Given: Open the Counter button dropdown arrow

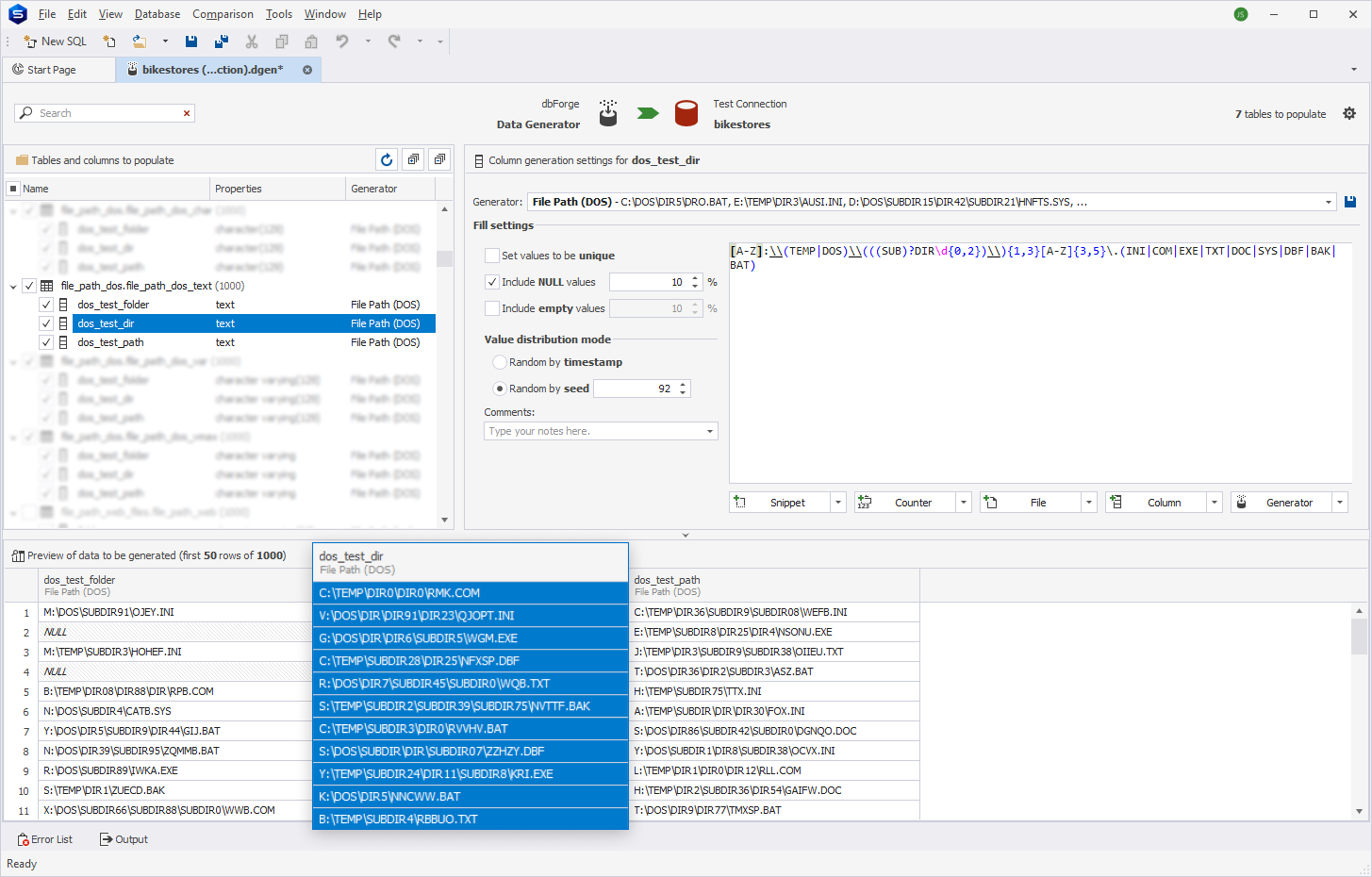Looking at the screenshot, I should (x=964, y=503).
